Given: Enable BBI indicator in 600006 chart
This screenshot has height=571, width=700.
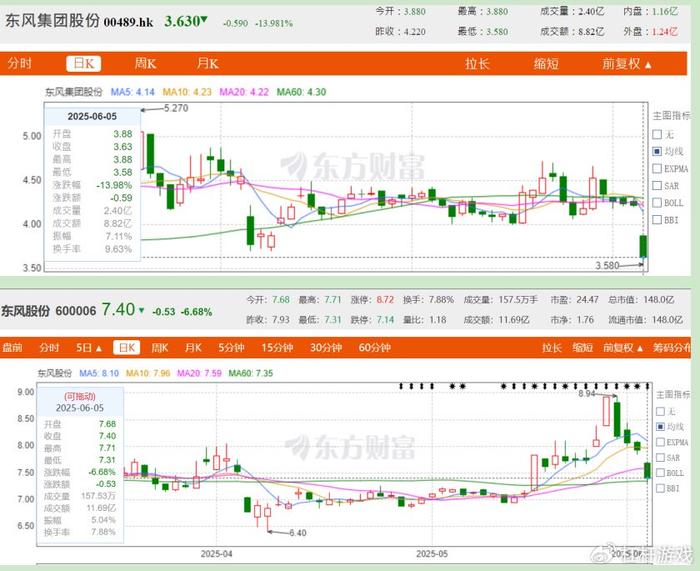Looking at the screenshot, I should pos(660,488).
